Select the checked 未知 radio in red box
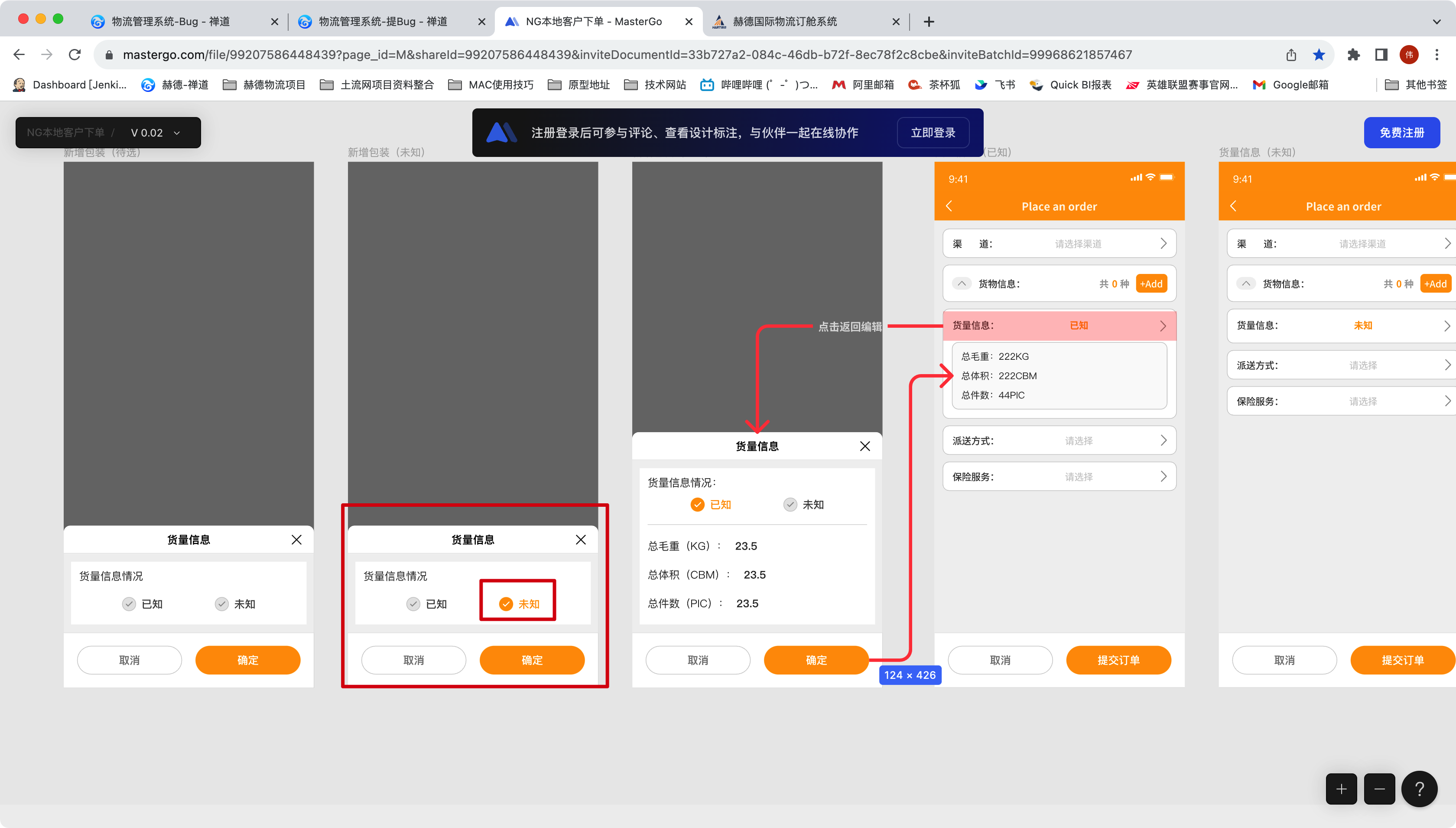 click(x=506, y=604)
